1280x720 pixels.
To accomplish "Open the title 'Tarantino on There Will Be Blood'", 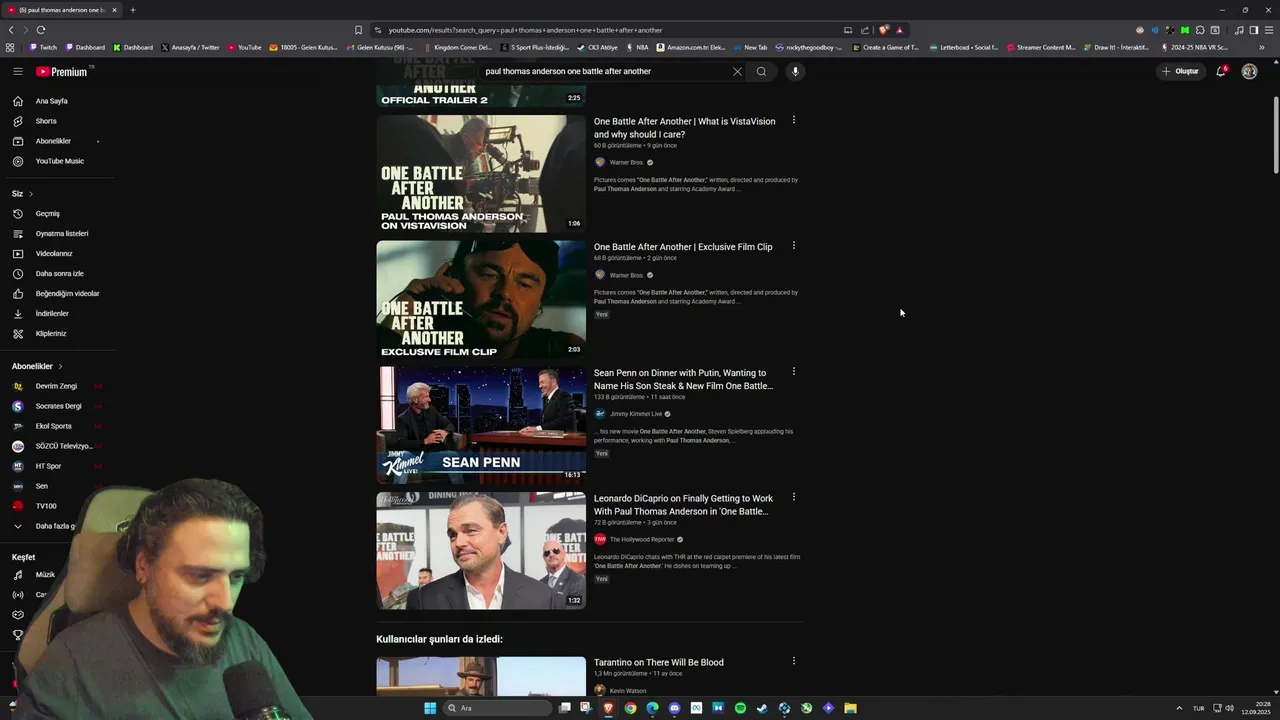I will (x=659, y=662).
